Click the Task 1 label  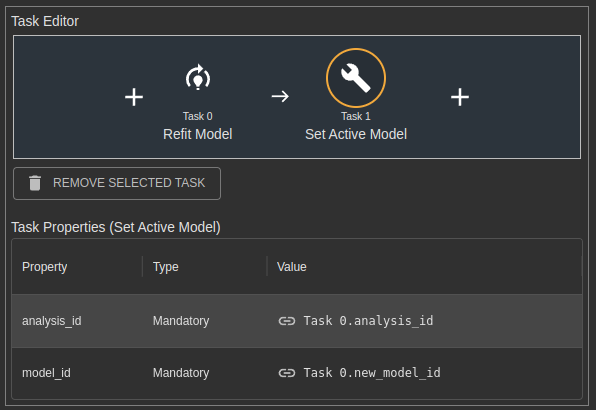[x=356, y=116]
